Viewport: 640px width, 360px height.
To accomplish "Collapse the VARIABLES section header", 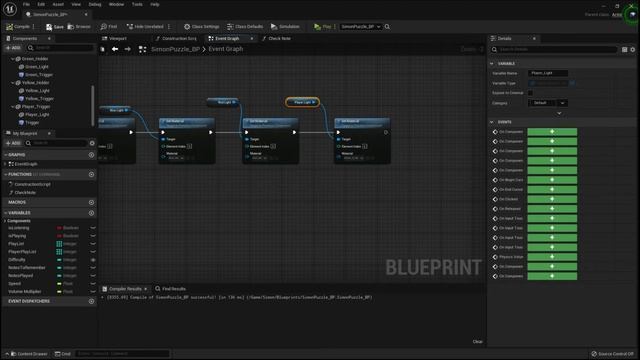I will coord(6,213).
